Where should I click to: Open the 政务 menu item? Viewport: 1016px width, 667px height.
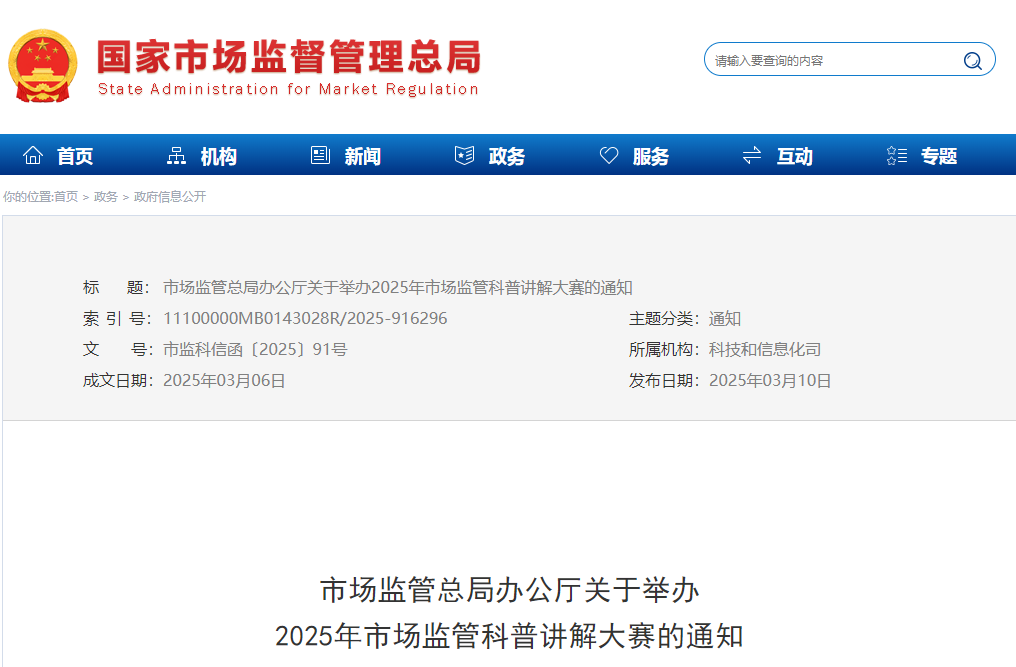point(507,156)
